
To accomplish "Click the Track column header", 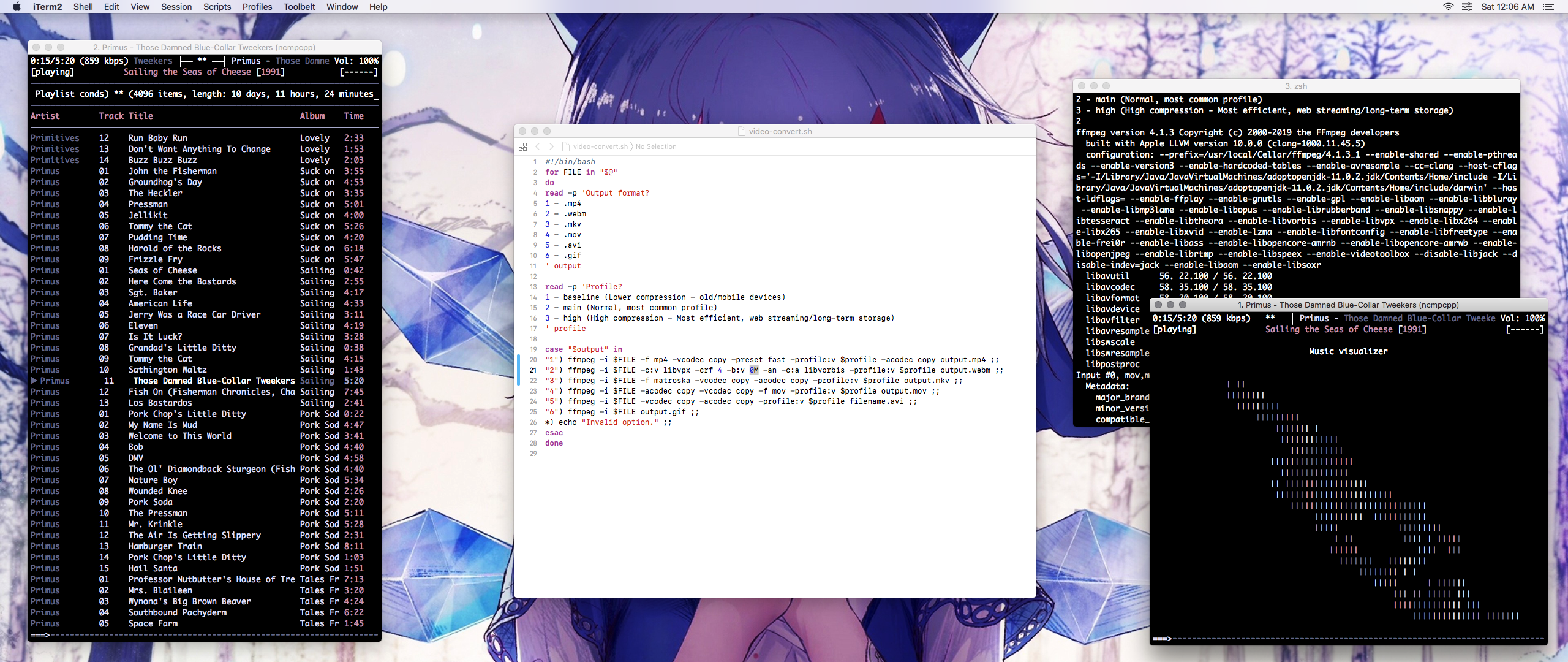I will 111,116.
